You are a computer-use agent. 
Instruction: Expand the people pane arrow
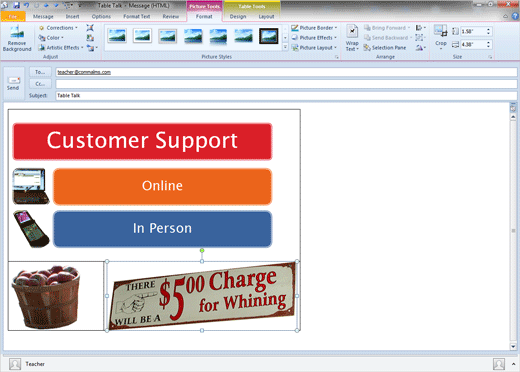[x=513, y=364]
